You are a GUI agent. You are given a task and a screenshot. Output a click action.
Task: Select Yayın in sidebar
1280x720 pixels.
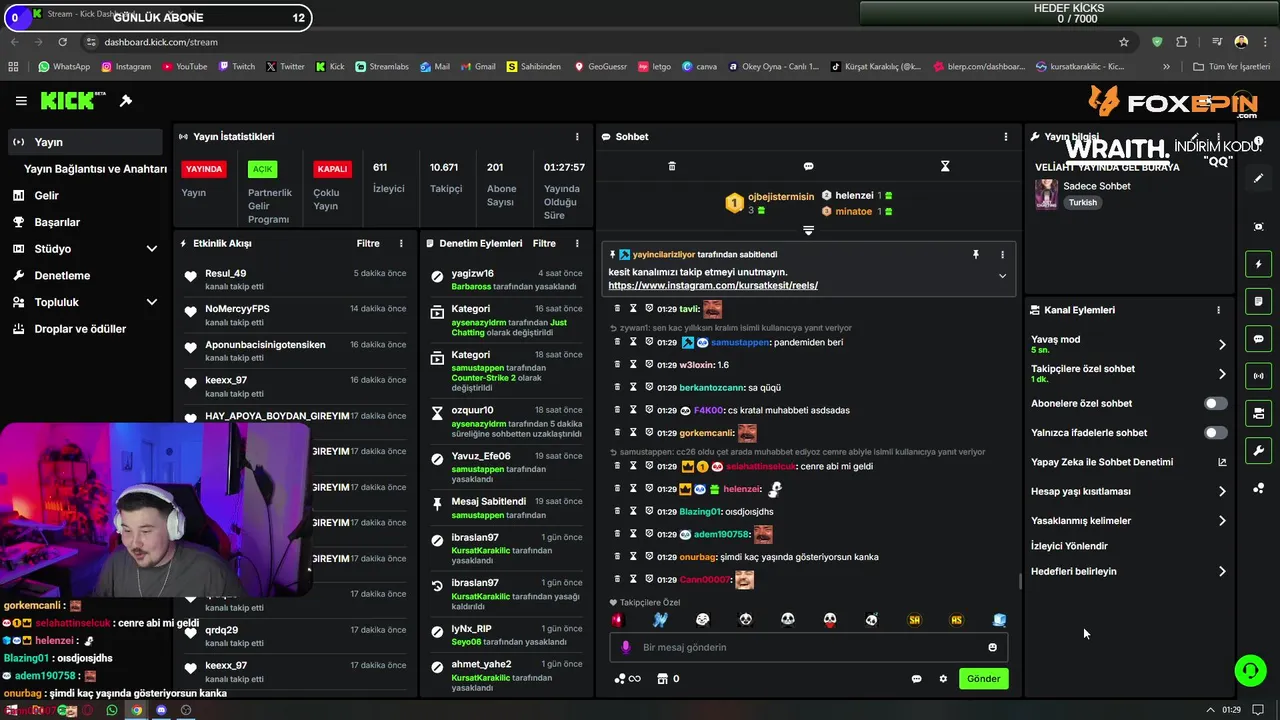[84, 142]
